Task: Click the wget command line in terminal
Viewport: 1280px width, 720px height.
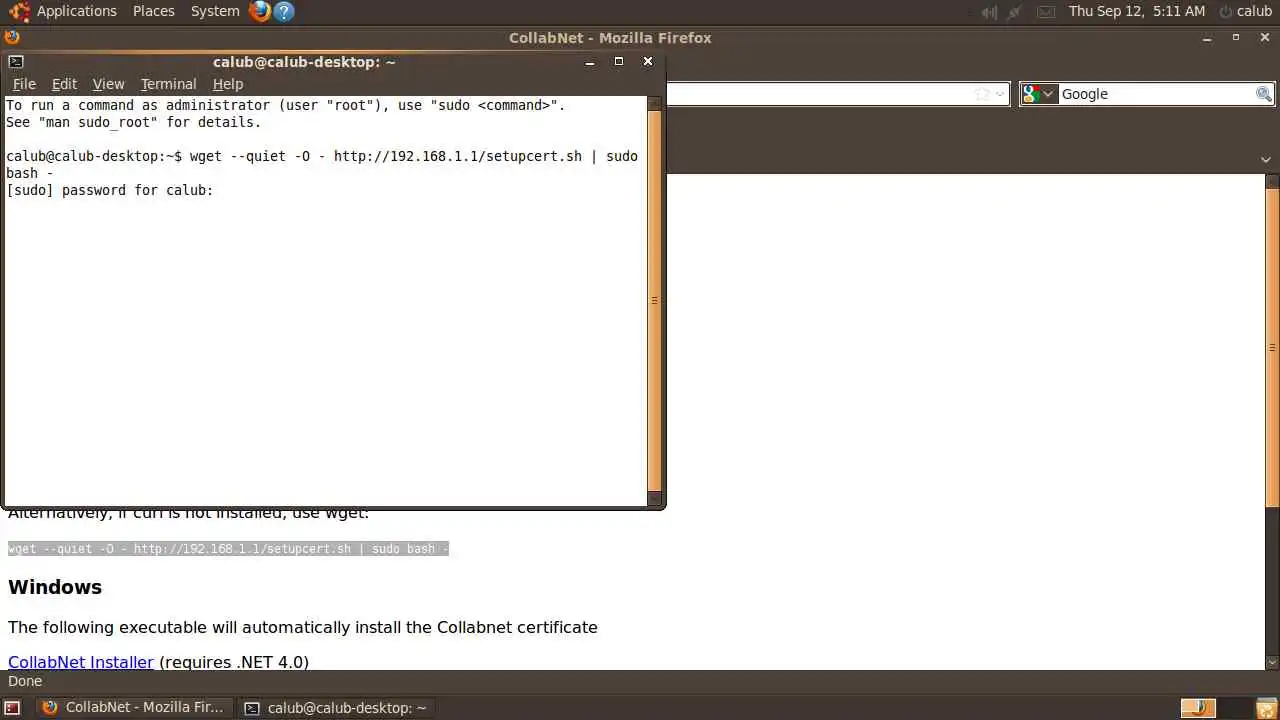Action: (x=322, y=164)
